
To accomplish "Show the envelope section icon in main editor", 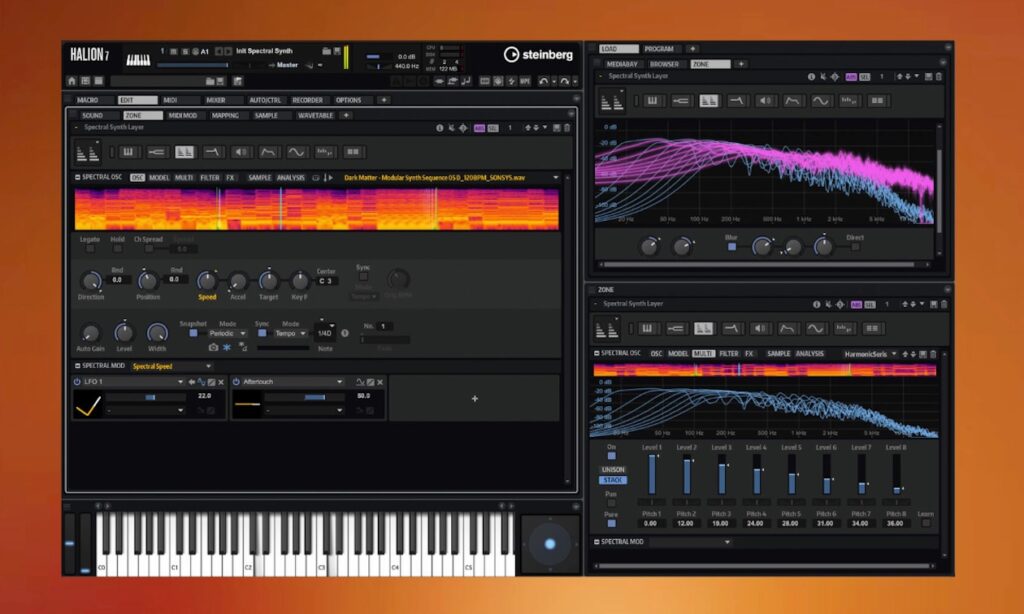I will [268, 152].
